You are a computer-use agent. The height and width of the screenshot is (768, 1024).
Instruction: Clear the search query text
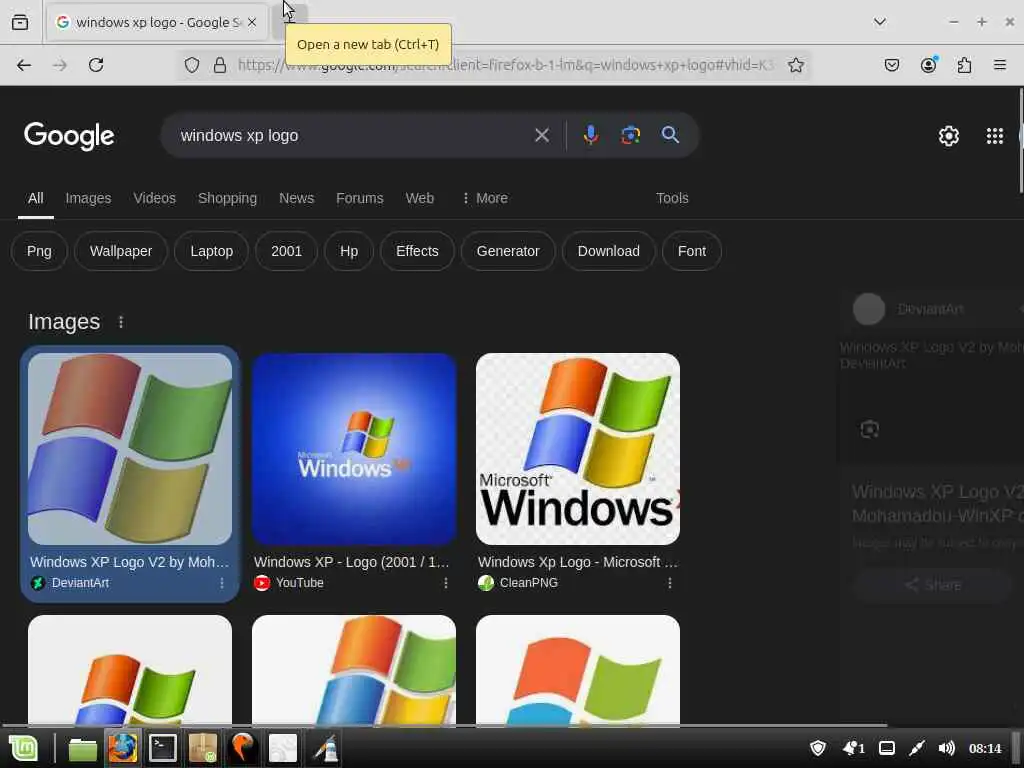point(541,135)
